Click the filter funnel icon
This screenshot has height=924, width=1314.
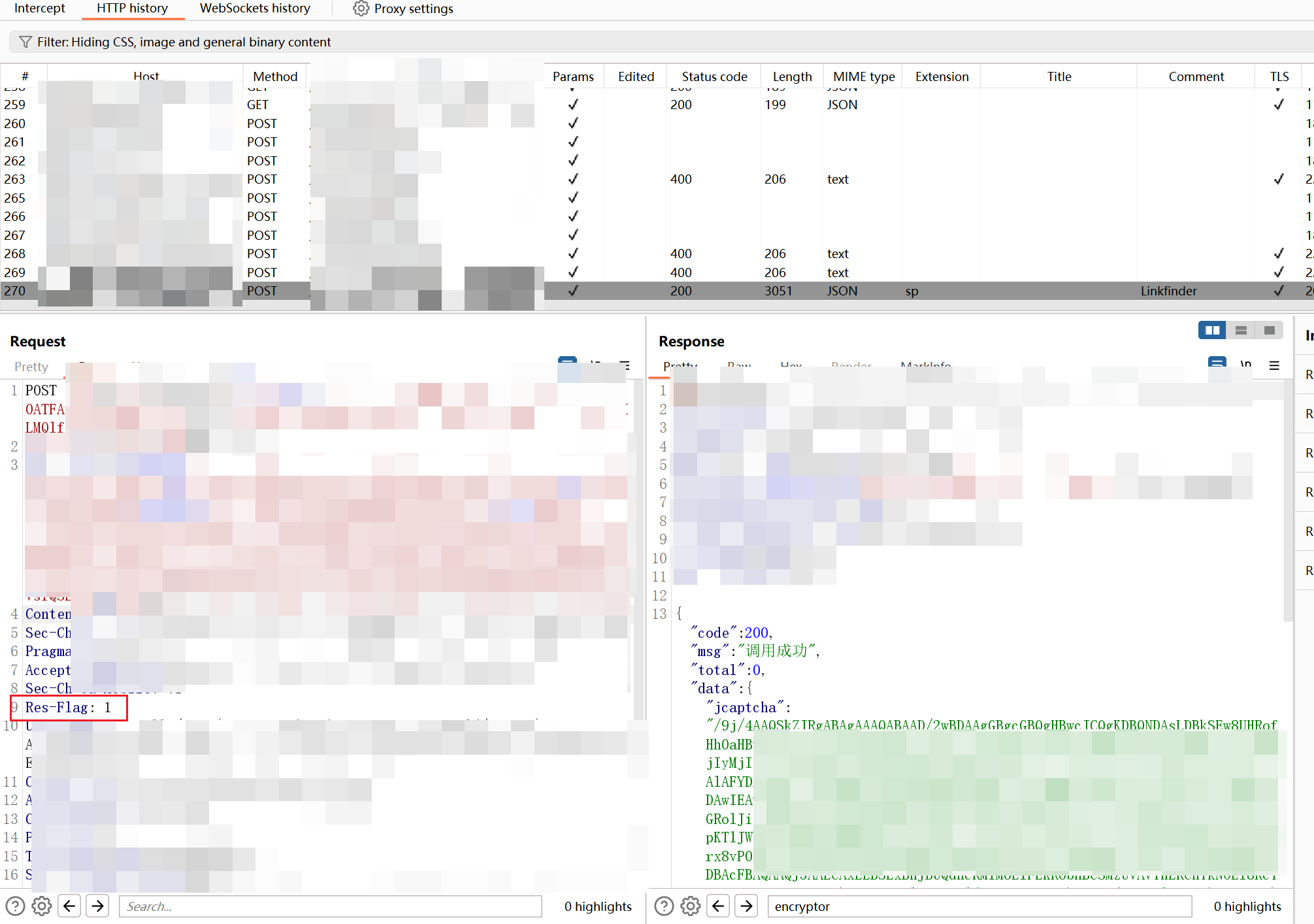(x=25, y=42)
